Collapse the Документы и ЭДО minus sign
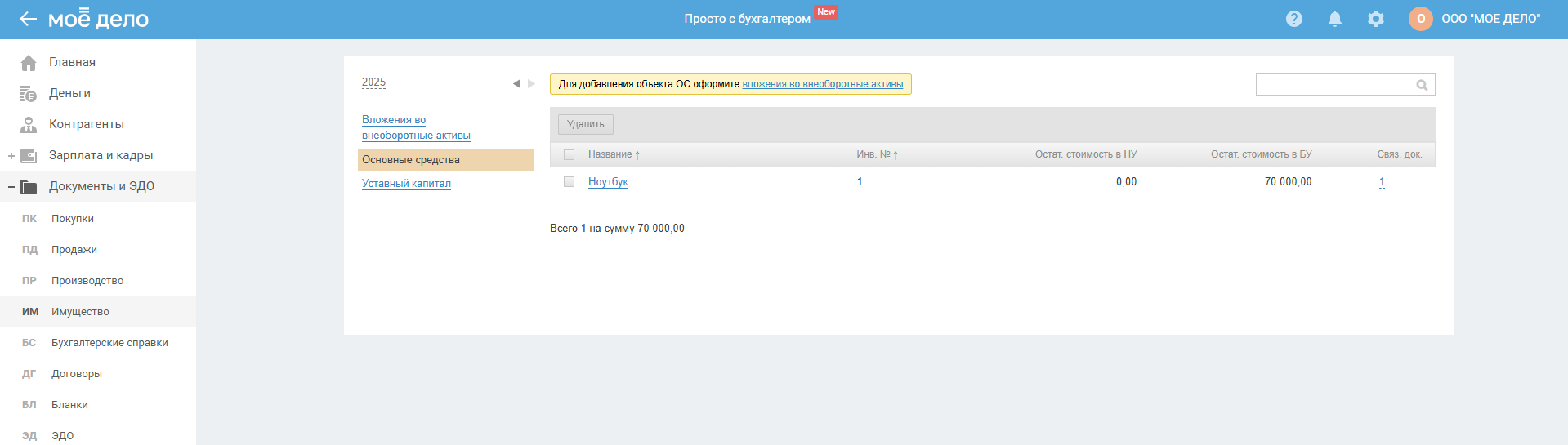 (11, 187)
